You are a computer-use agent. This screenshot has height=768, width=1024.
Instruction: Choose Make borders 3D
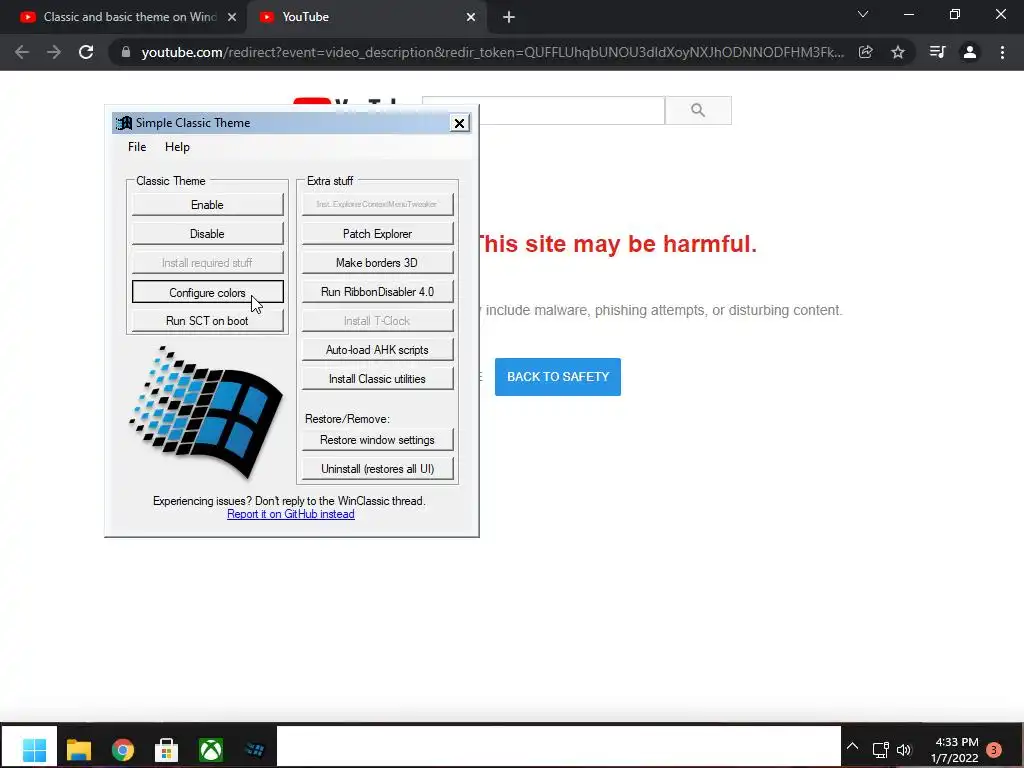click(377, 263)
